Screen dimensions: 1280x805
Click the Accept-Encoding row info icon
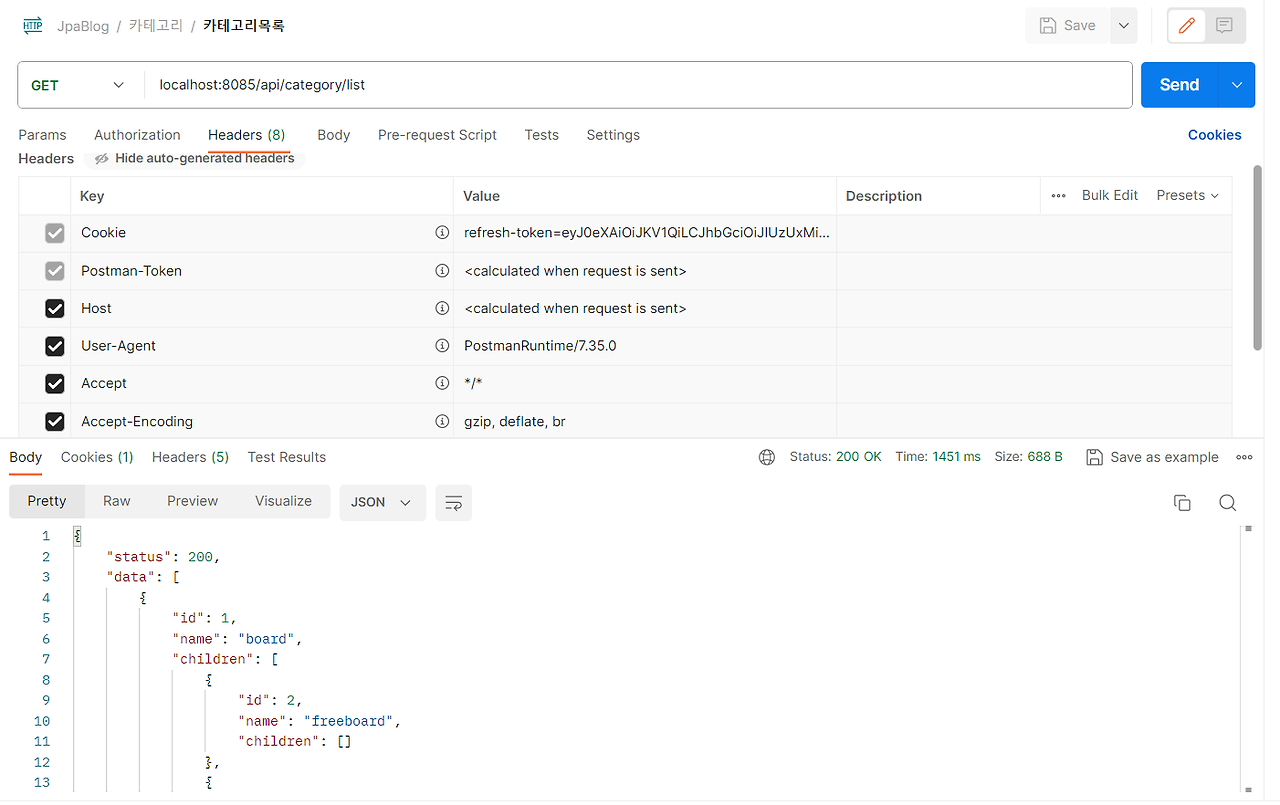tap(442, 421)
